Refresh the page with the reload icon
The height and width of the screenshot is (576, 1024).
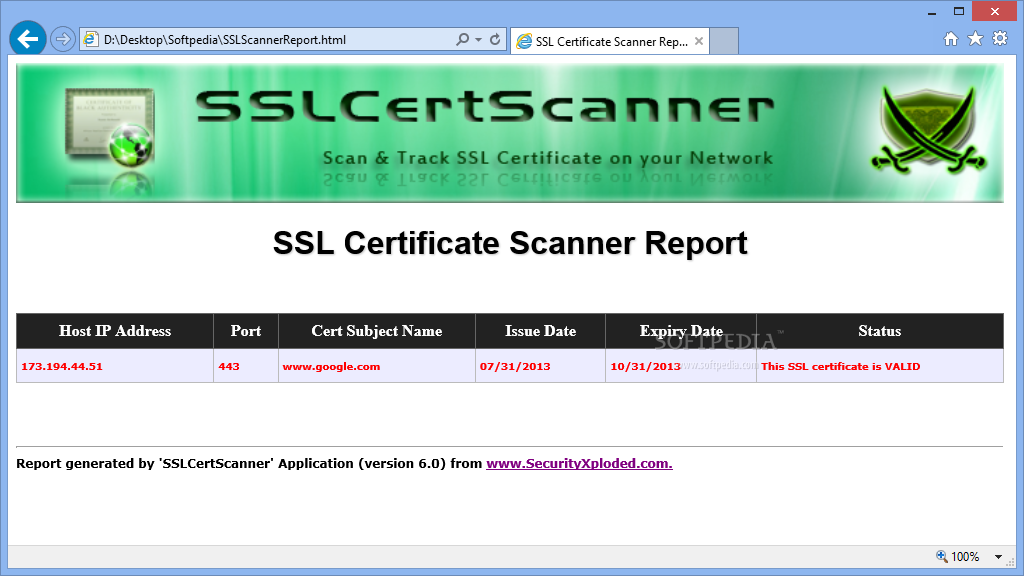(495, 40)
